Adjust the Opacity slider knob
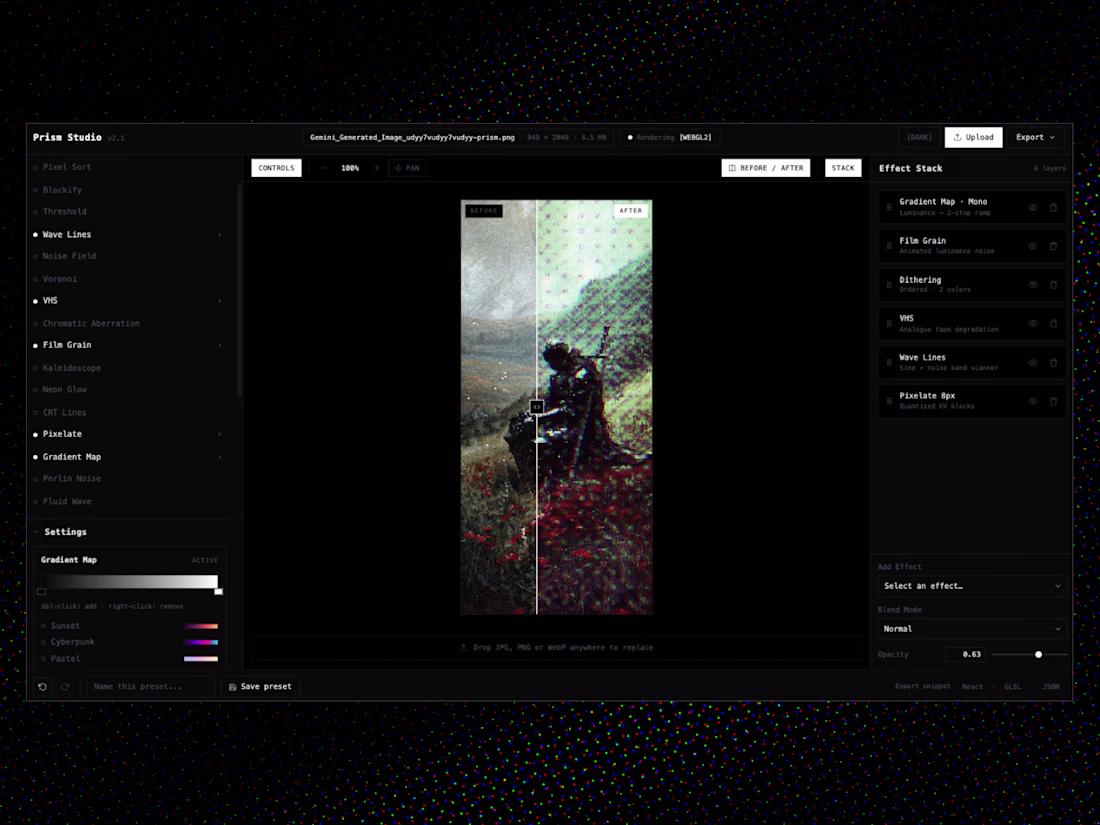Image resolution: width=1100 pixels, height=825 pixels. click(1038, 655)
